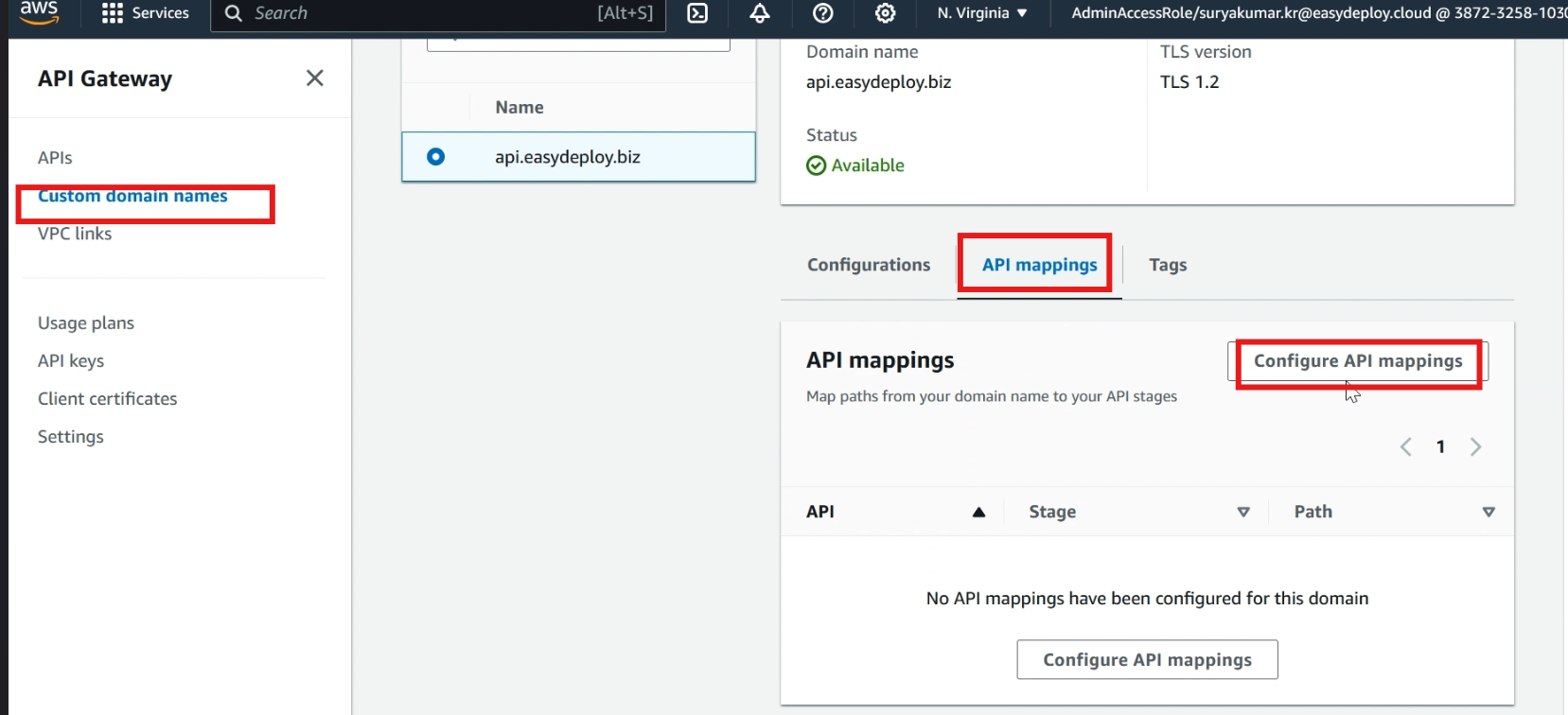Switch to the Configurations tab
Screen dimensions: 1568x715
(869, 265)
